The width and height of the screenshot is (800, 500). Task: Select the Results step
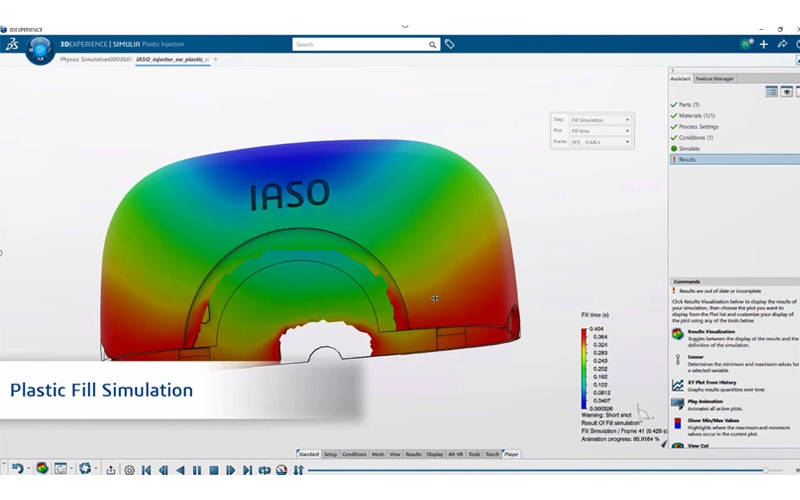735,160
